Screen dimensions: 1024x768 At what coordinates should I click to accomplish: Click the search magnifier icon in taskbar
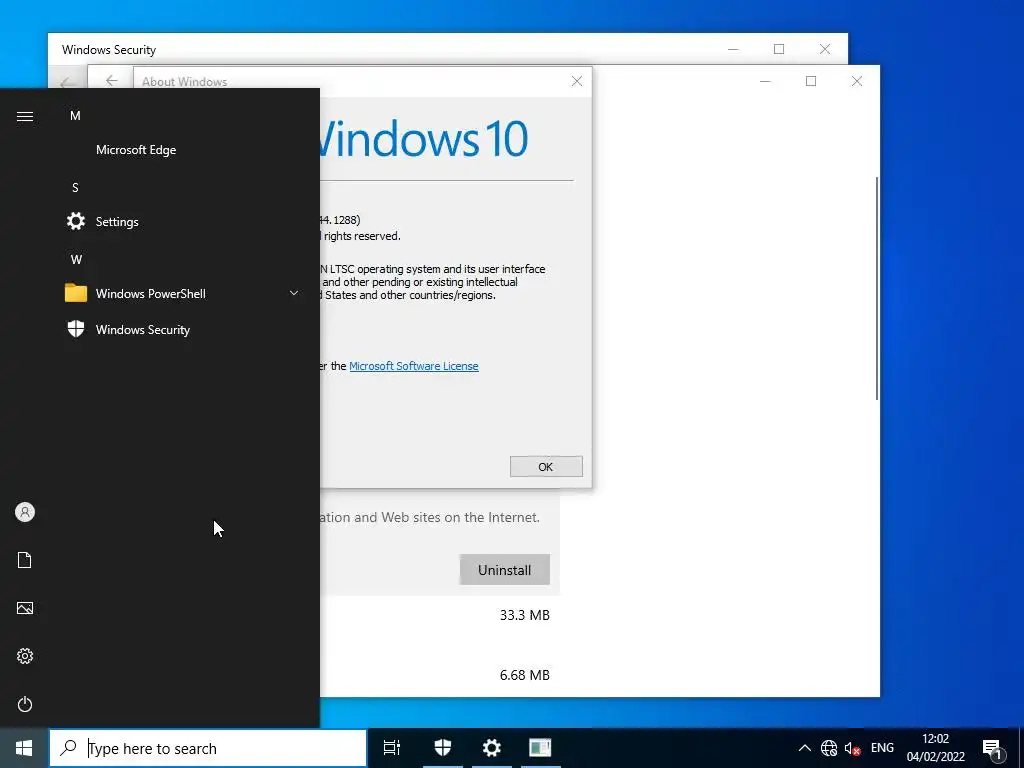68,748
